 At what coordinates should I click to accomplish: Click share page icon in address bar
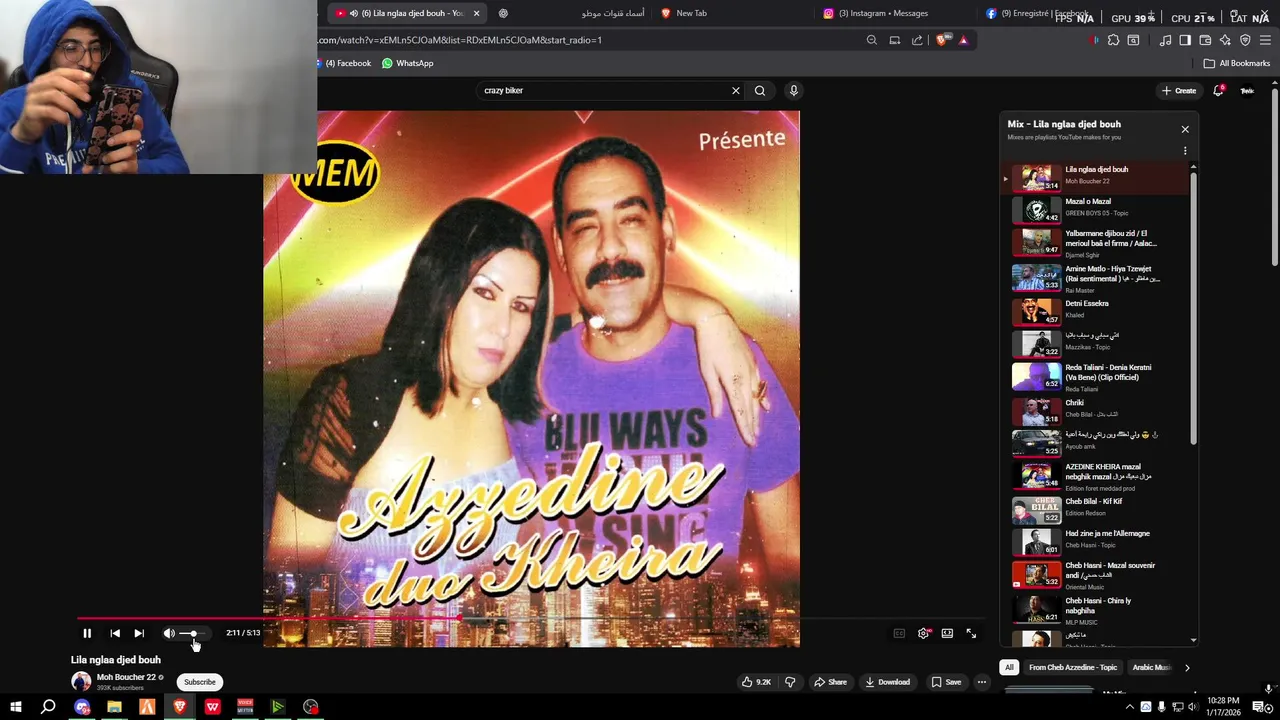coord(917,40)
